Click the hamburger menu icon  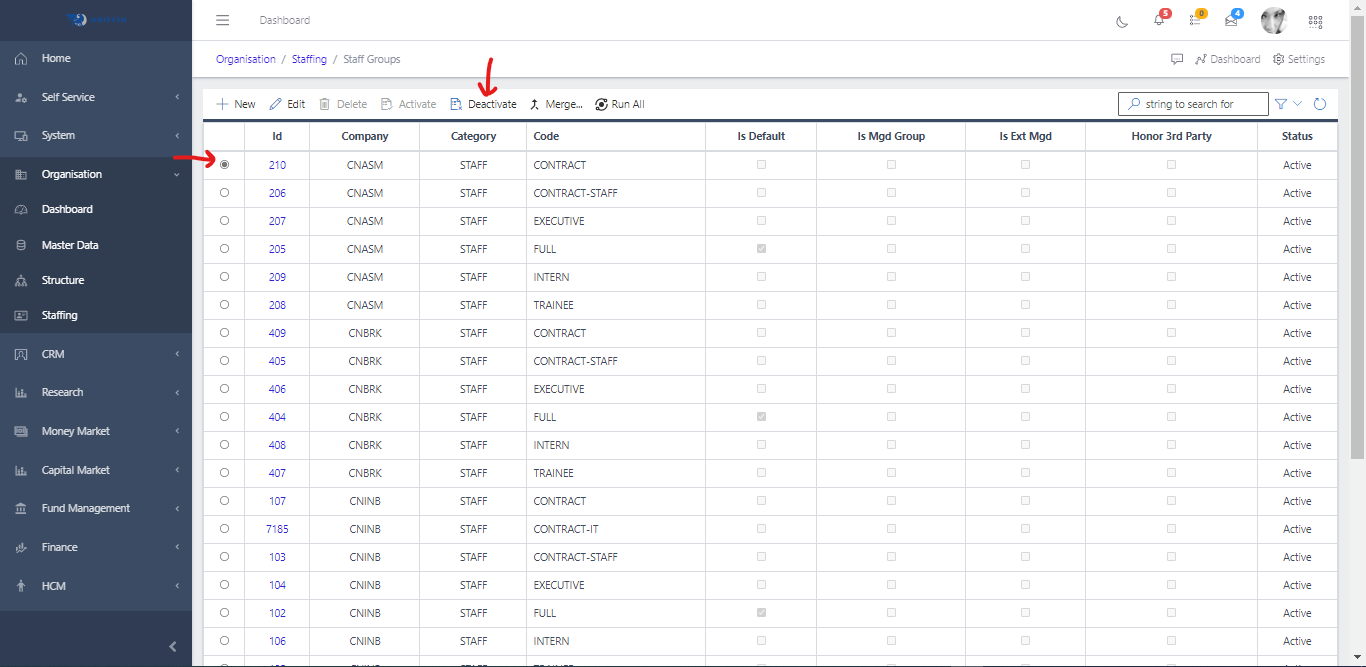223,20
